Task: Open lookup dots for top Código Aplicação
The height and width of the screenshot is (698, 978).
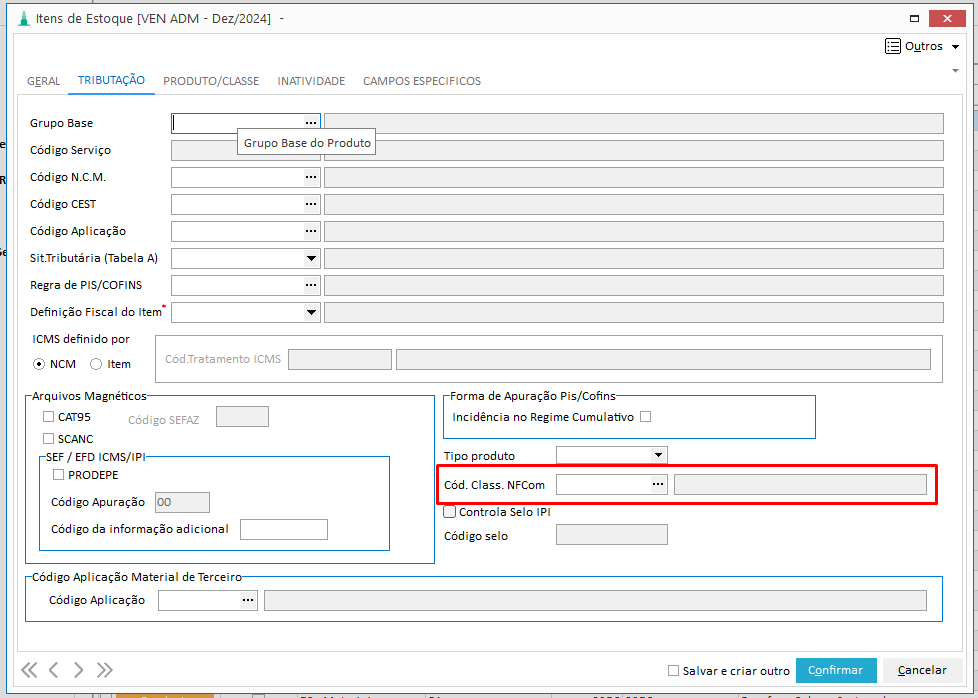Action: [311, 231]
